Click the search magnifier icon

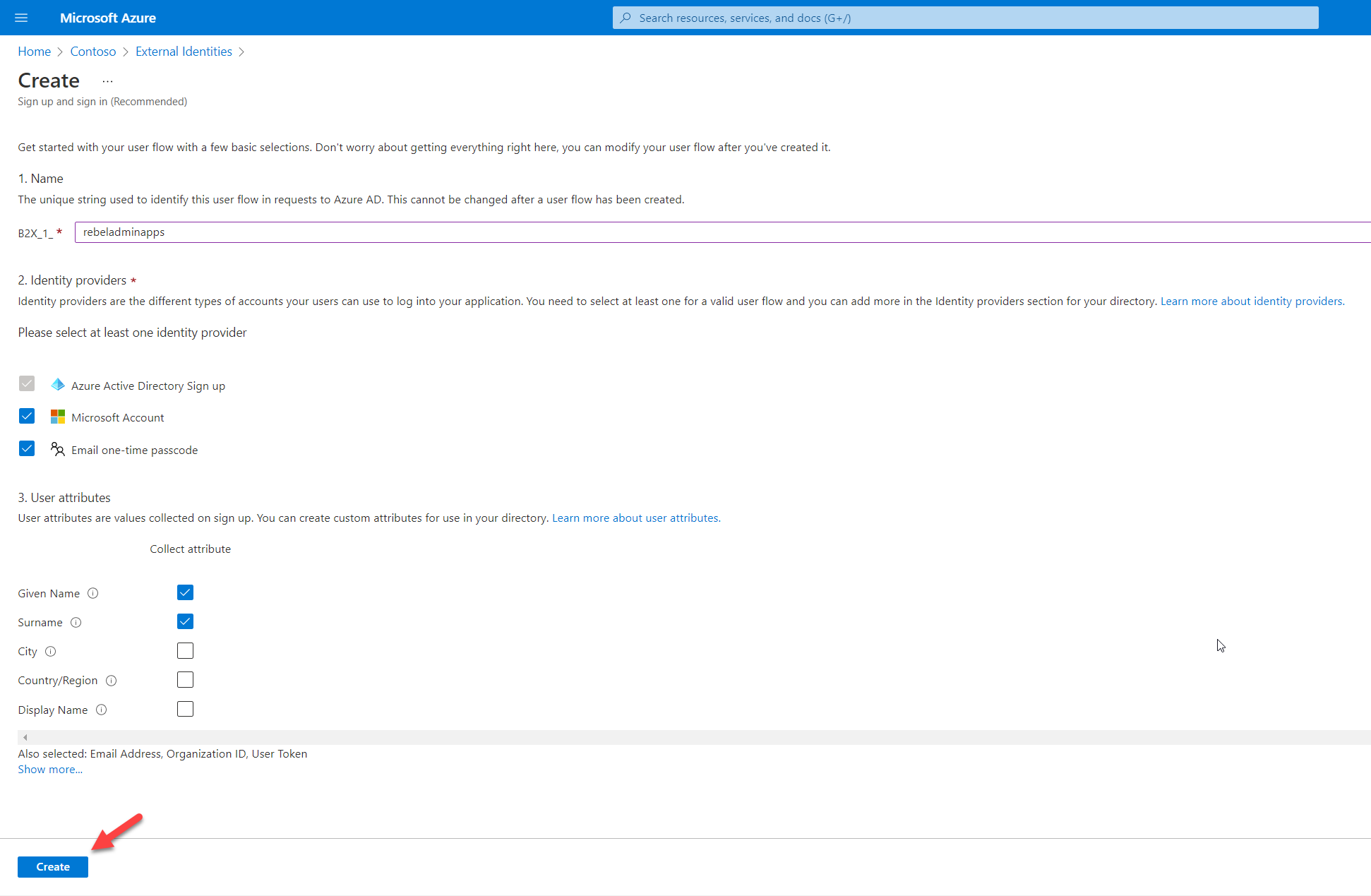625,18
